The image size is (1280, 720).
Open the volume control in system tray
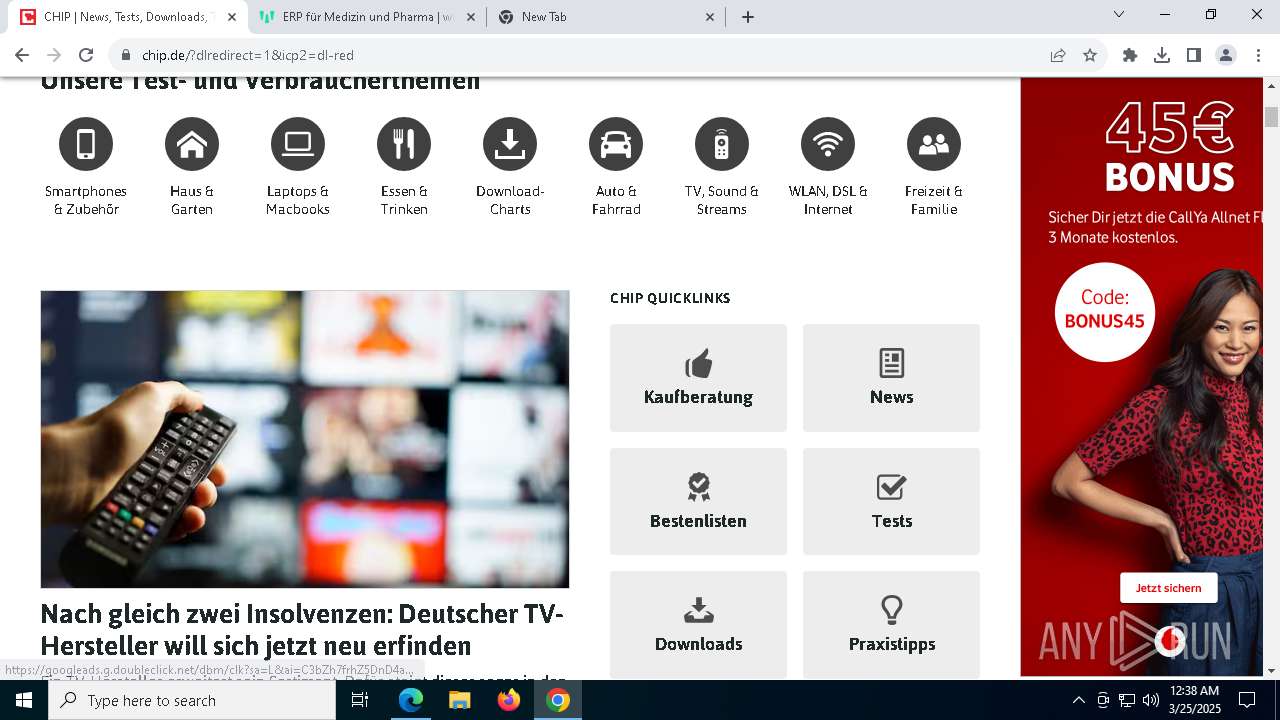click(1151, 700)
